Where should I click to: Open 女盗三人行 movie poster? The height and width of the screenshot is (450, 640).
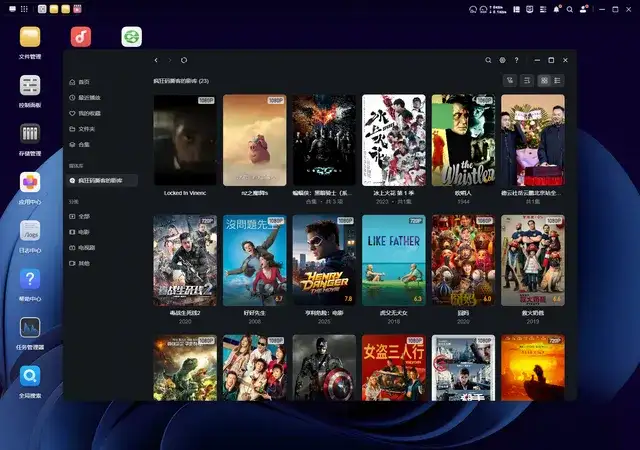(394, 368)
